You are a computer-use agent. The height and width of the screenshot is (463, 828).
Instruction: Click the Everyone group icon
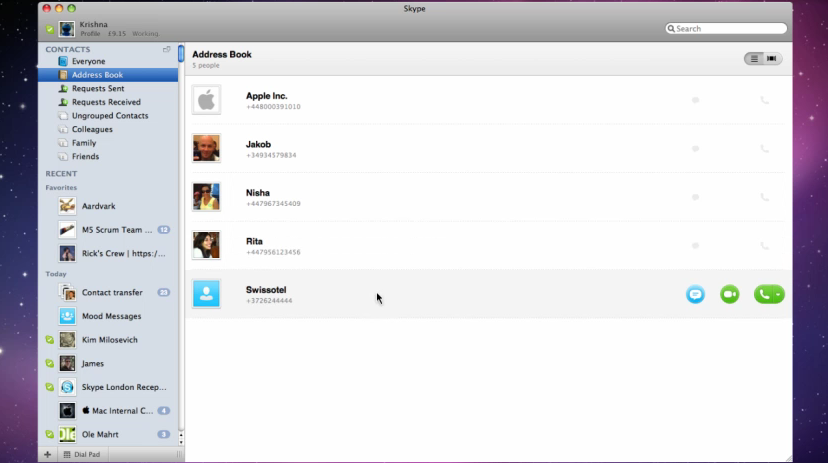63,61
